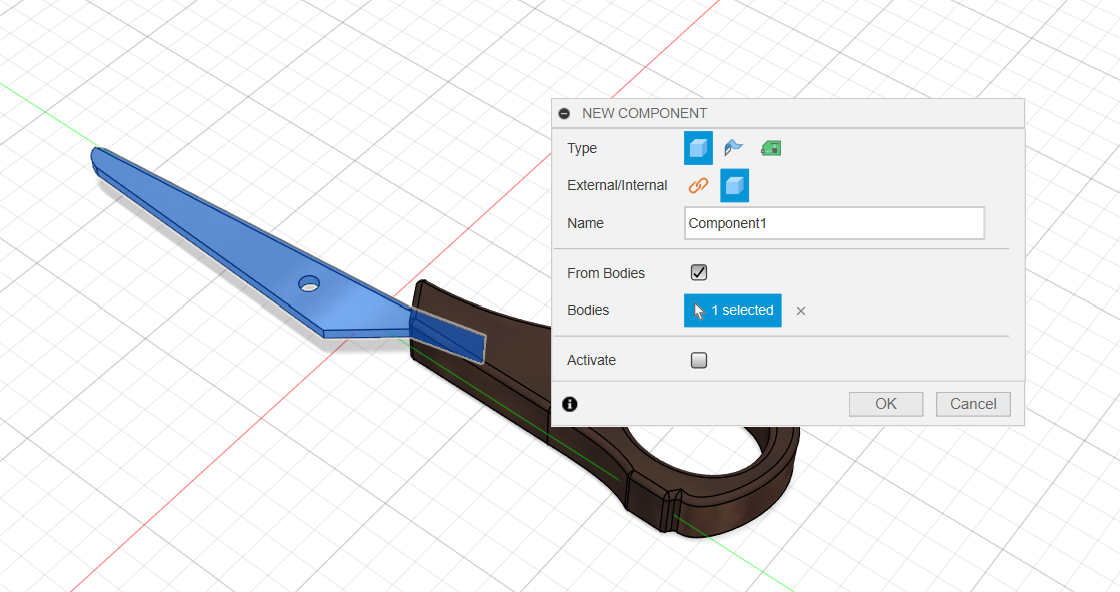Enable the Activate checkbox
The height and width of the screenshot is (592, 1120).
tap(699, 360)
